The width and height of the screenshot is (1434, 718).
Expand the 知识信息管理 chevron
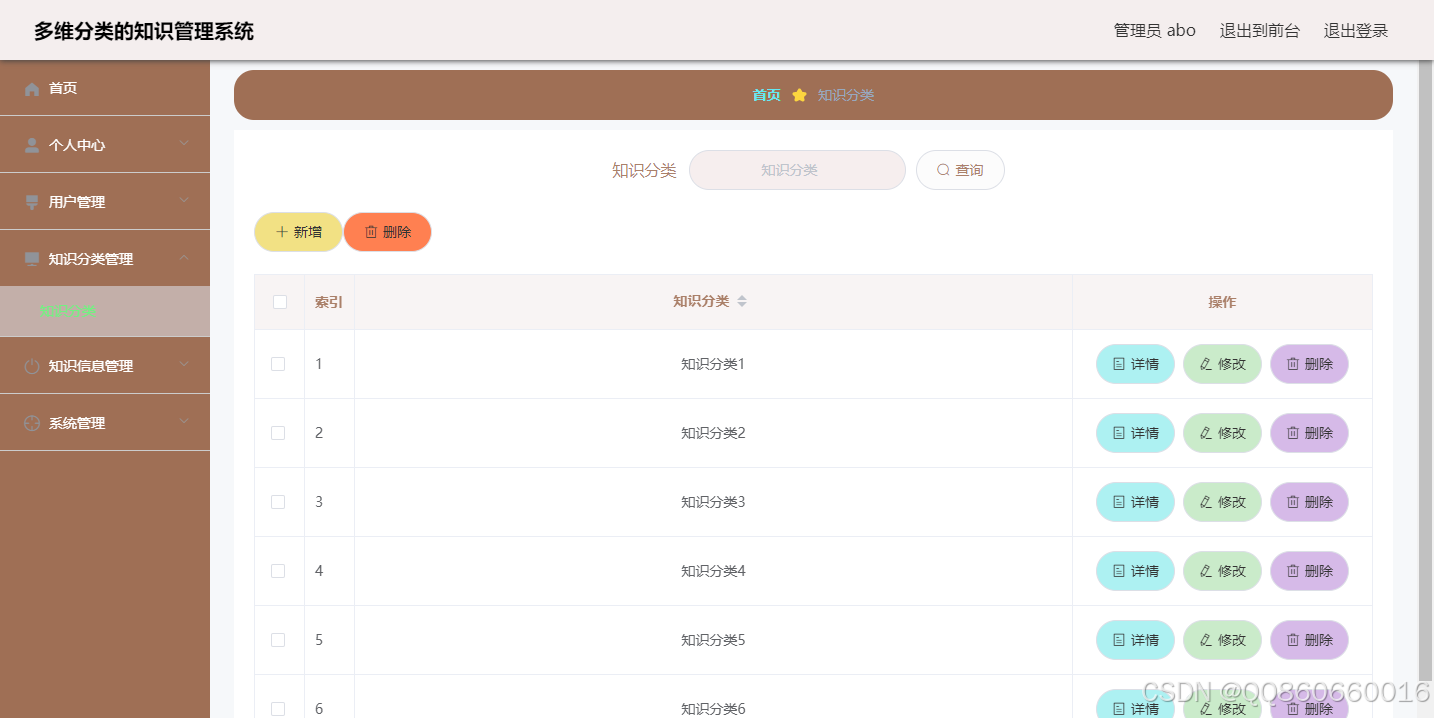(184, 365)
